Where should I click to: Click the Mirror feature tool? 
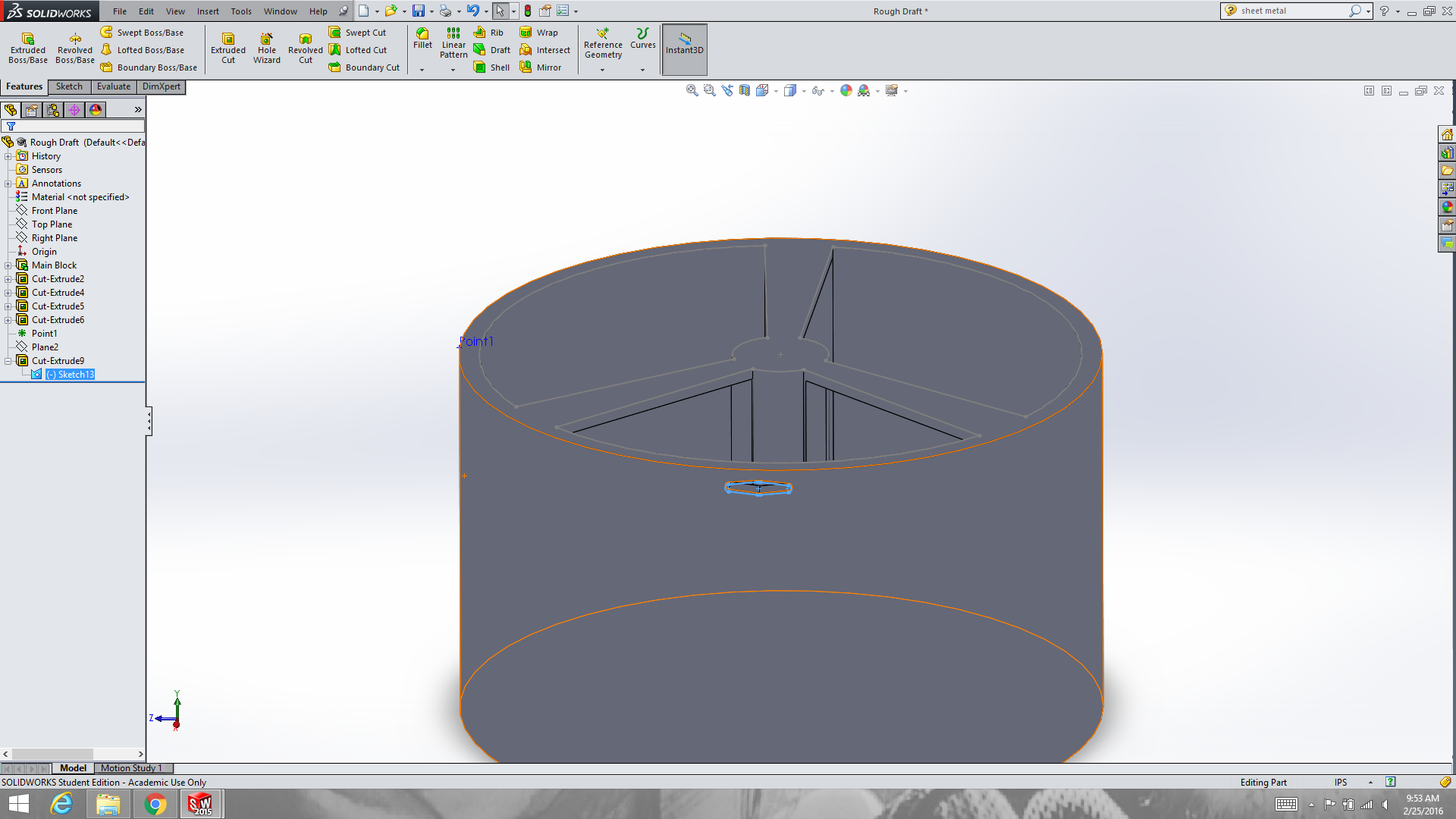point(540,67)
